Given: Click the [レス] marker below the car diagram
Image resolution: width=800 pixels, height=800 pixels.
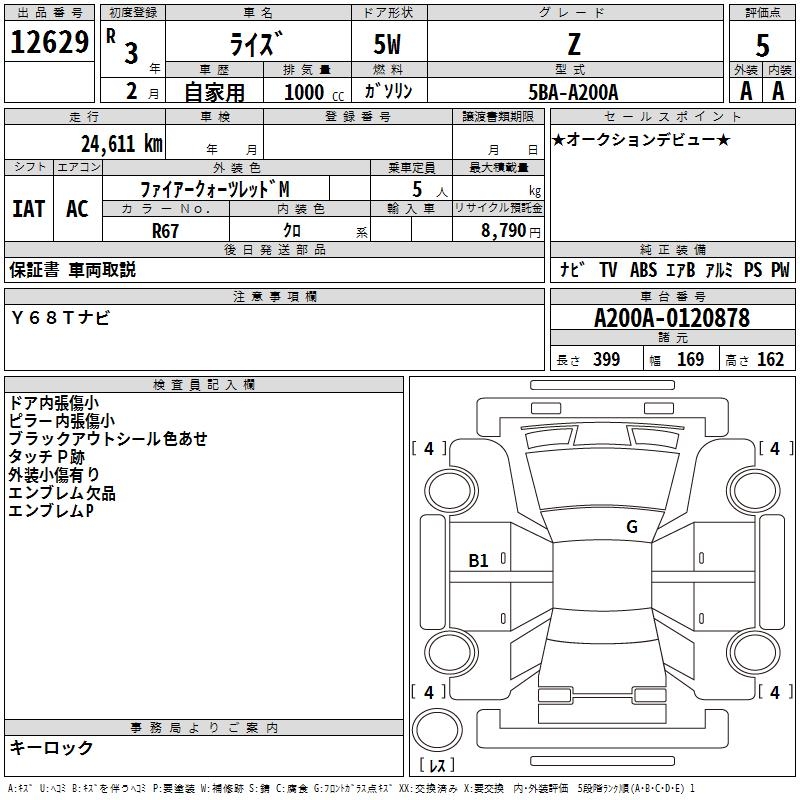Looking at the screenshot, I should pyautogui.click(x=437, y=766).
